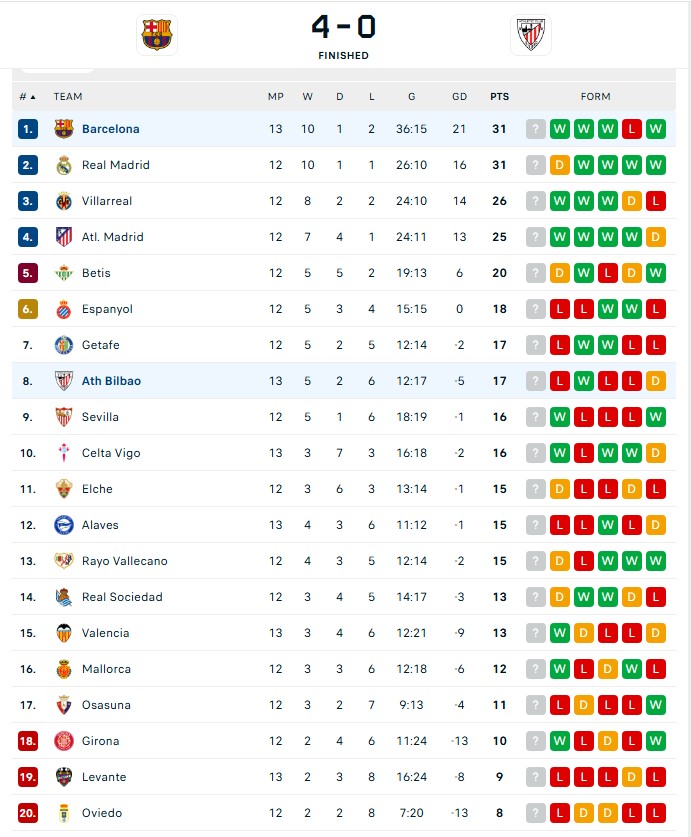Click the FORM column header
Image resolution: width=691 pixels, height=837 pixels.
[595, 97]
